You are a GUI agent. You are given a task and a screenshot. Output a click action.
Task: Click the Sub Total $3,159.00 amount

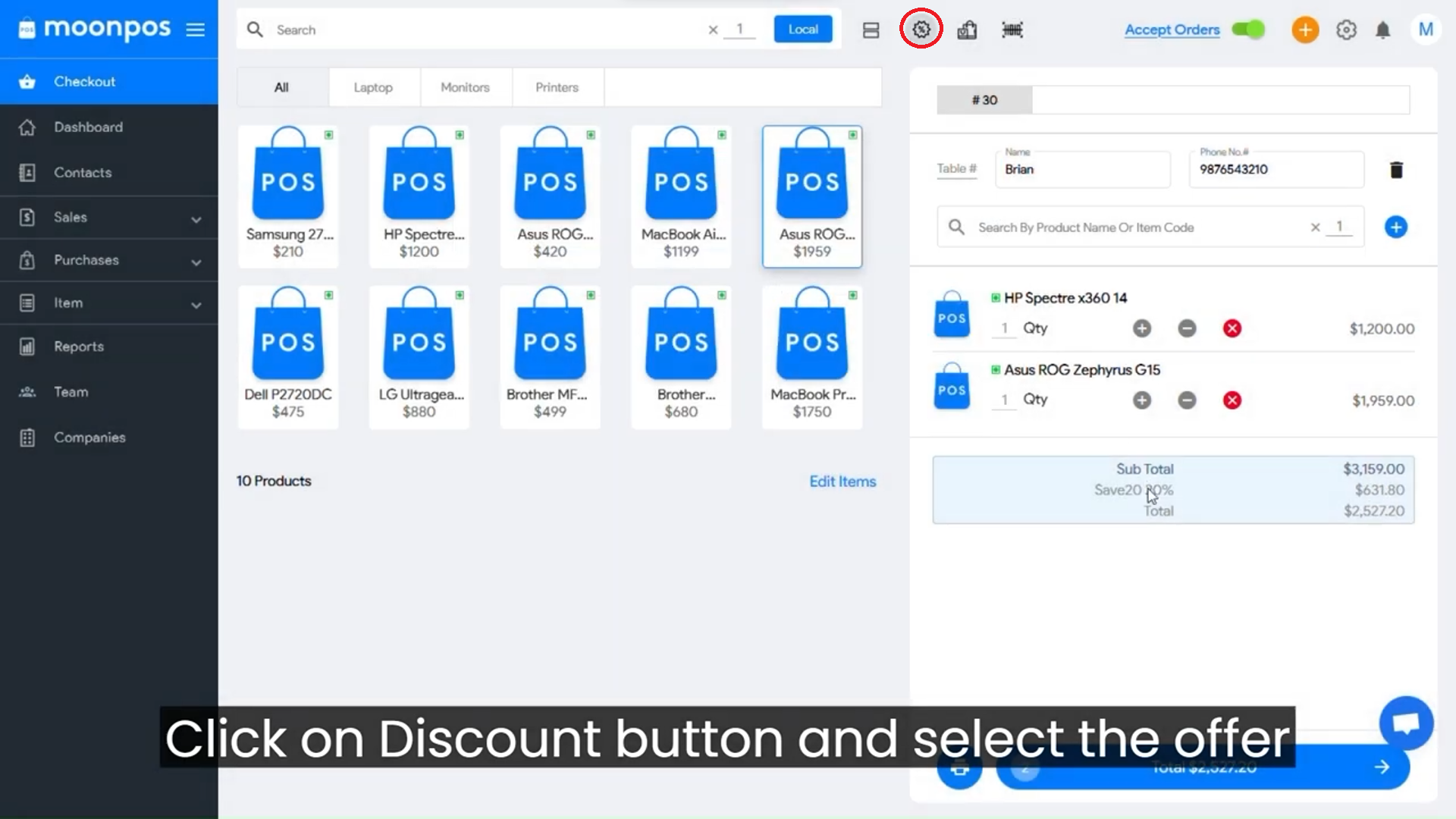point(1373,469)
